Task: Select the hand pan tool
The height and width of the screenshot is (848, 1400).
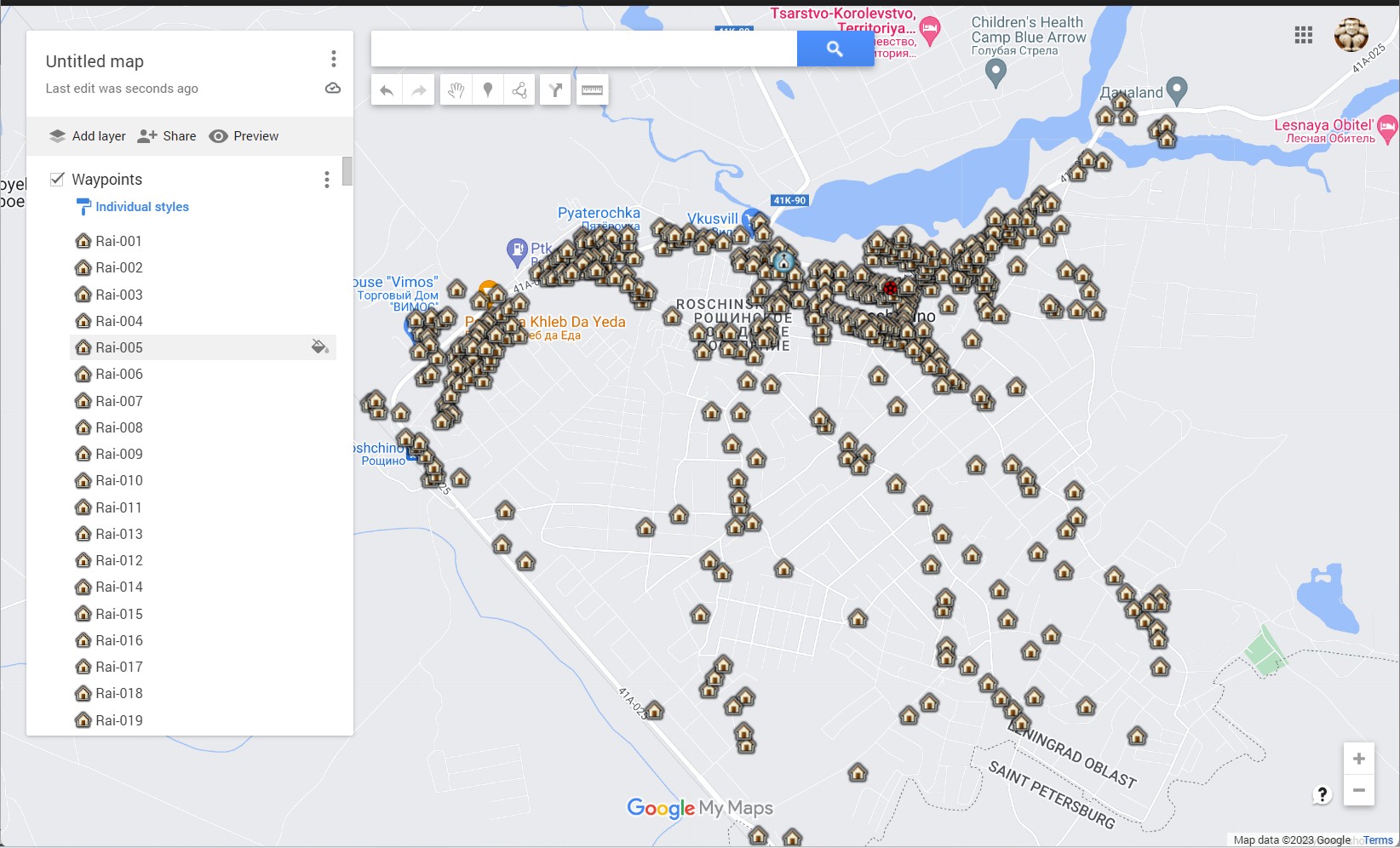Action: tap(456, 90)
